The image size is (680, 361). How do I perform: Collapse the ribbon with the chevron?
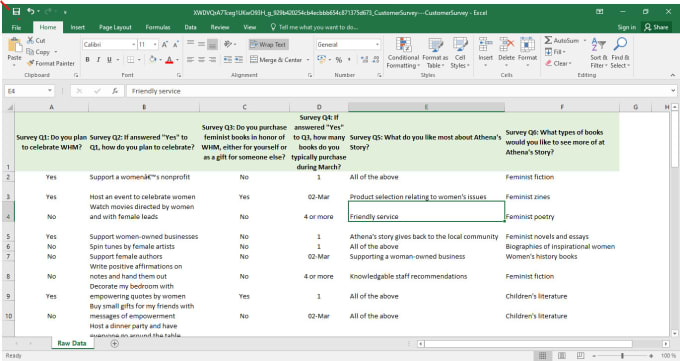(x=673, y=75)
